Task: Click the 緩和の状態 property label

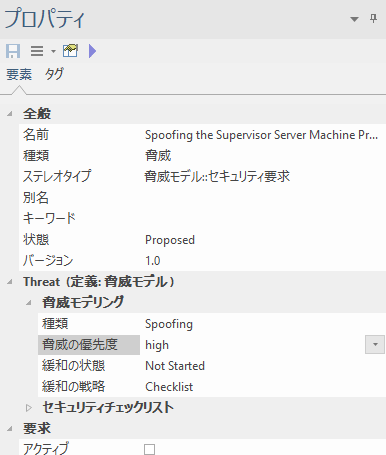Action: (x=73, y=366)
